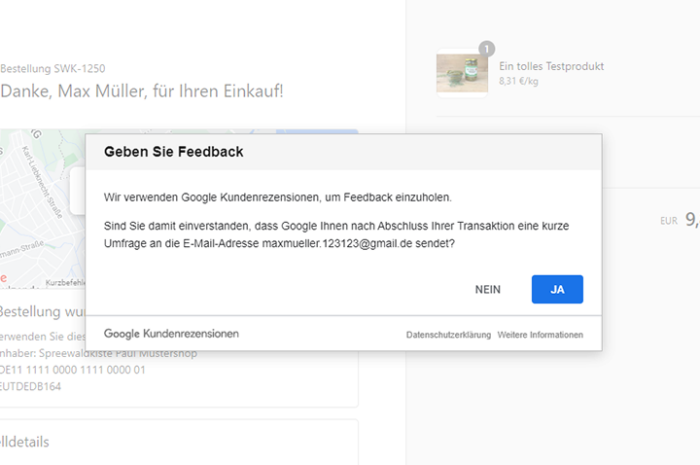Click the EUR currency label
Image resolution: width=700 pixels, height=465 pixels.
tap(669, 221)
